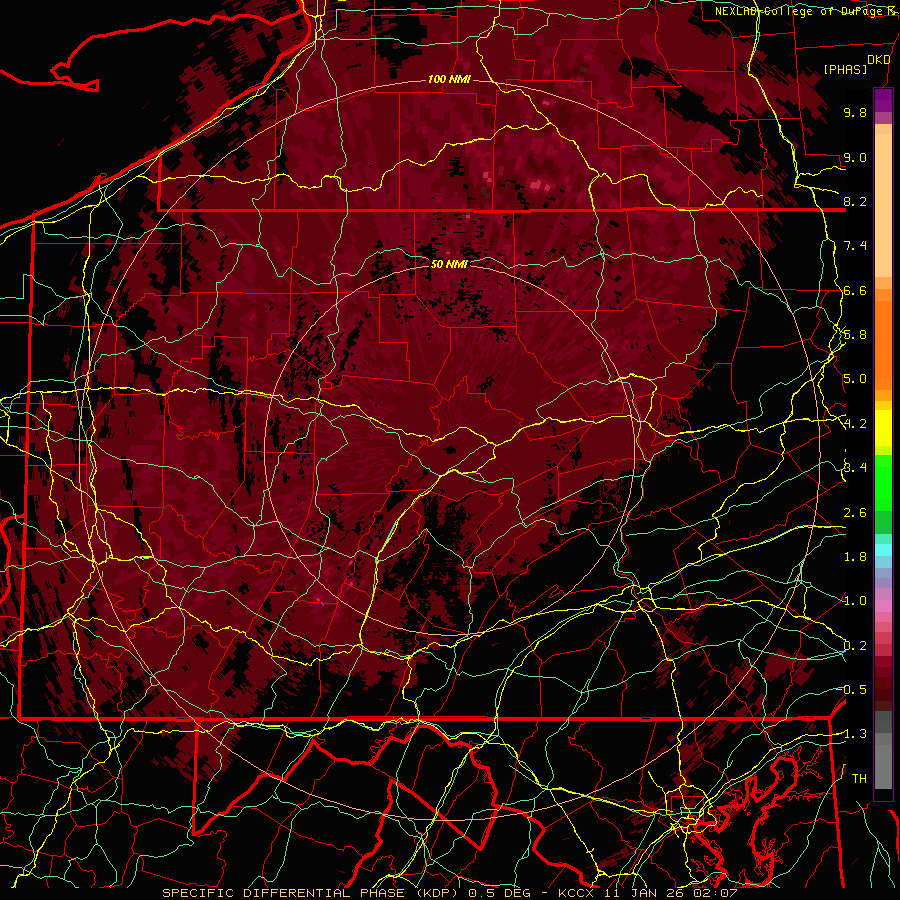The image size is (900, 900).
Task: Click the 11 JAN 26 date in the footer
Action: coord(646,893)
